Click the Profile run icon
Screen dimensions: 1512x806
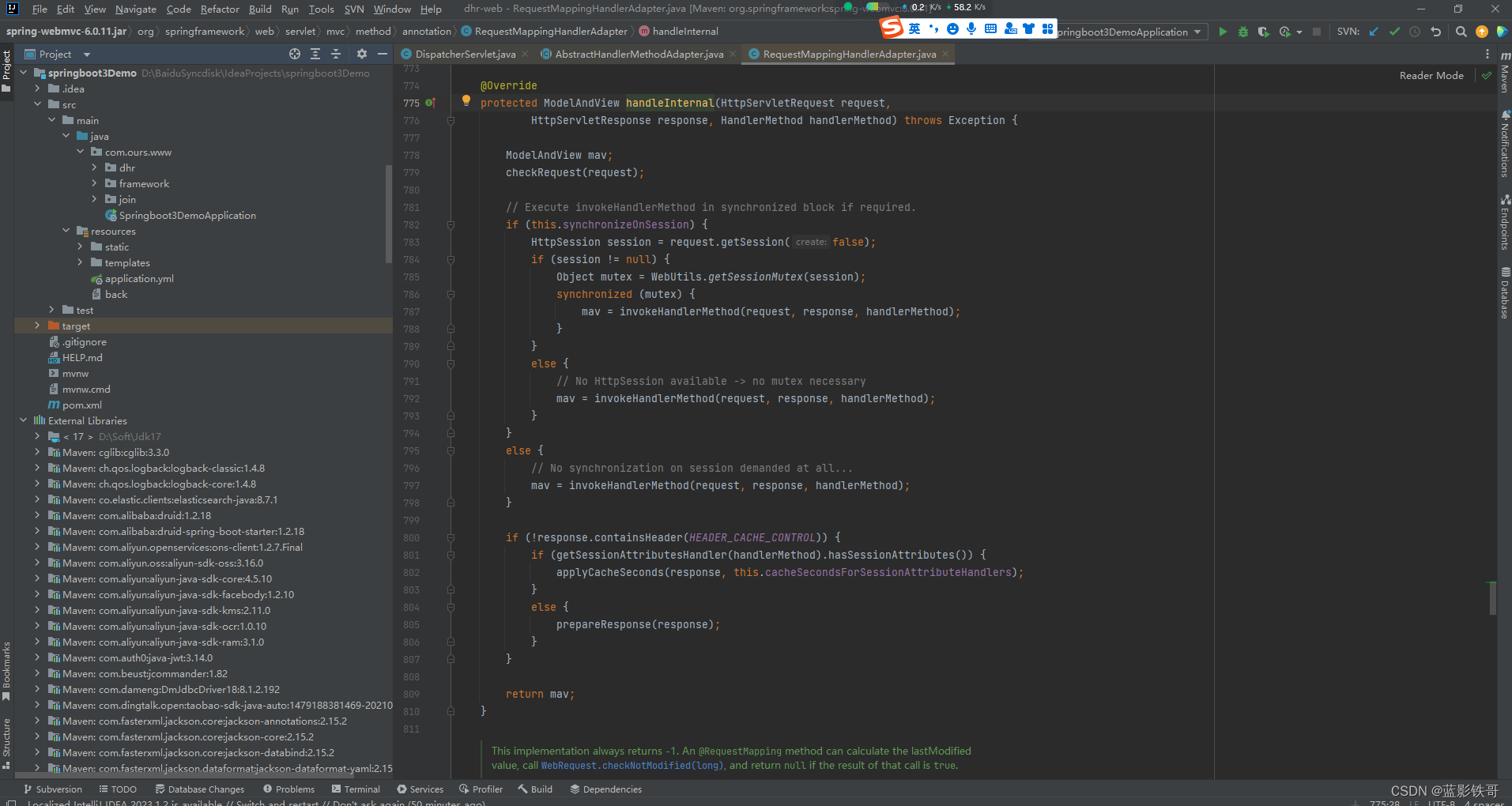point(1285,32)
